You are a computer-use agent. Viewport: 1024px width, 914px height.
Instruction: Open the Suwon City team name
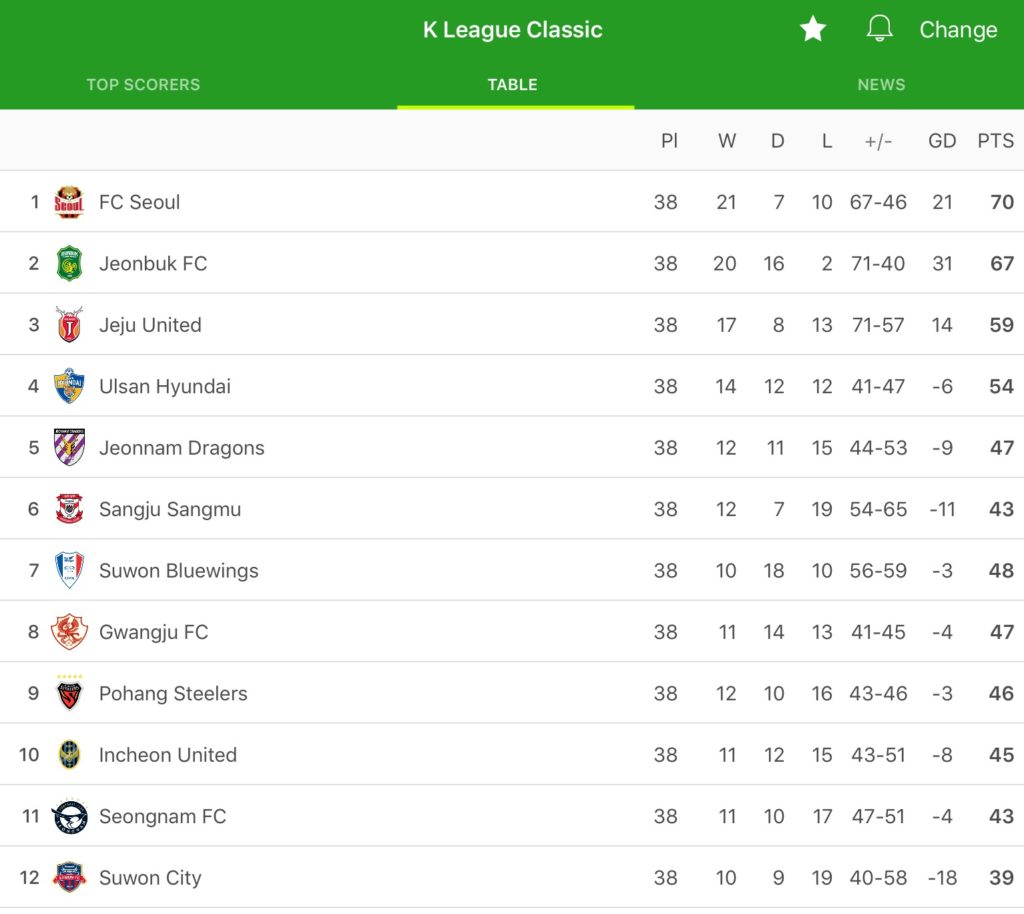(150, 878)
